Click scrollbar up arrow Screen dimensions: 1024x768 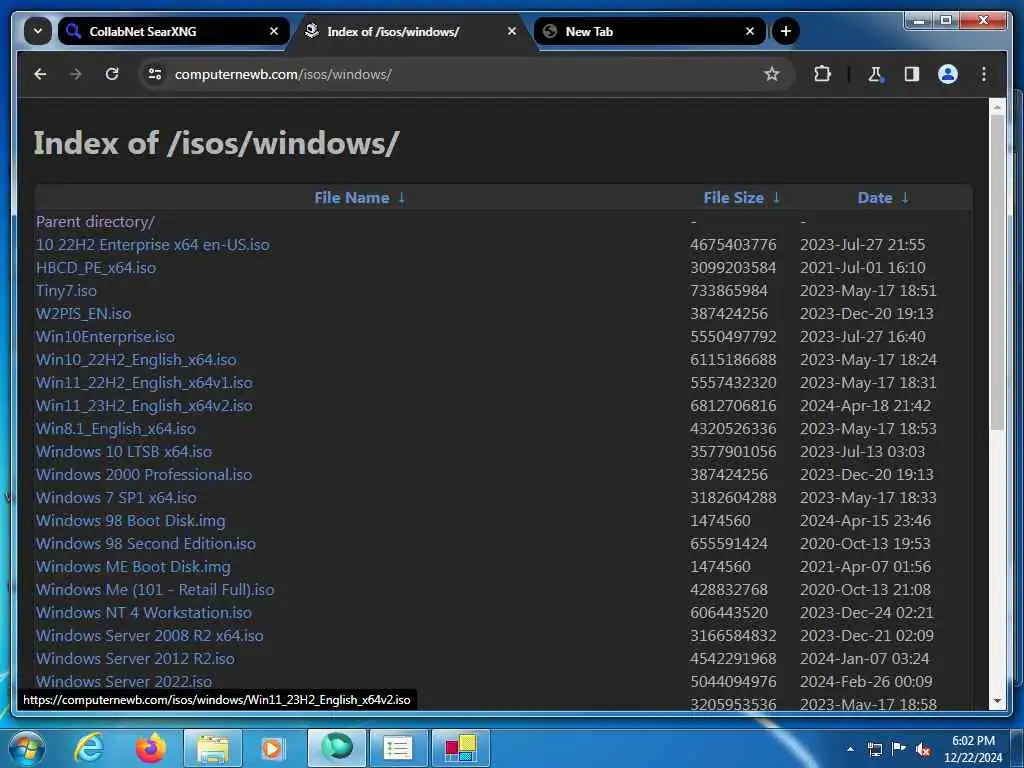click(x=997, y=107)
